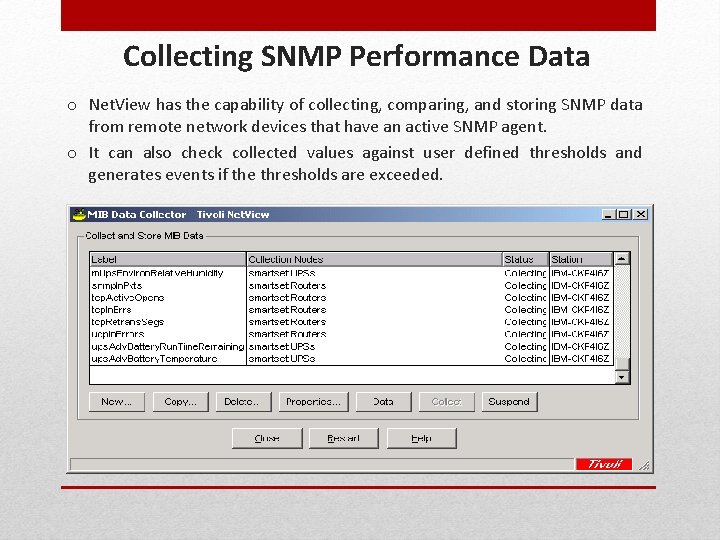Click the MIB Data Collector title bar icon
The height and width of the screenshot is (540, 720).
[80, 214]
